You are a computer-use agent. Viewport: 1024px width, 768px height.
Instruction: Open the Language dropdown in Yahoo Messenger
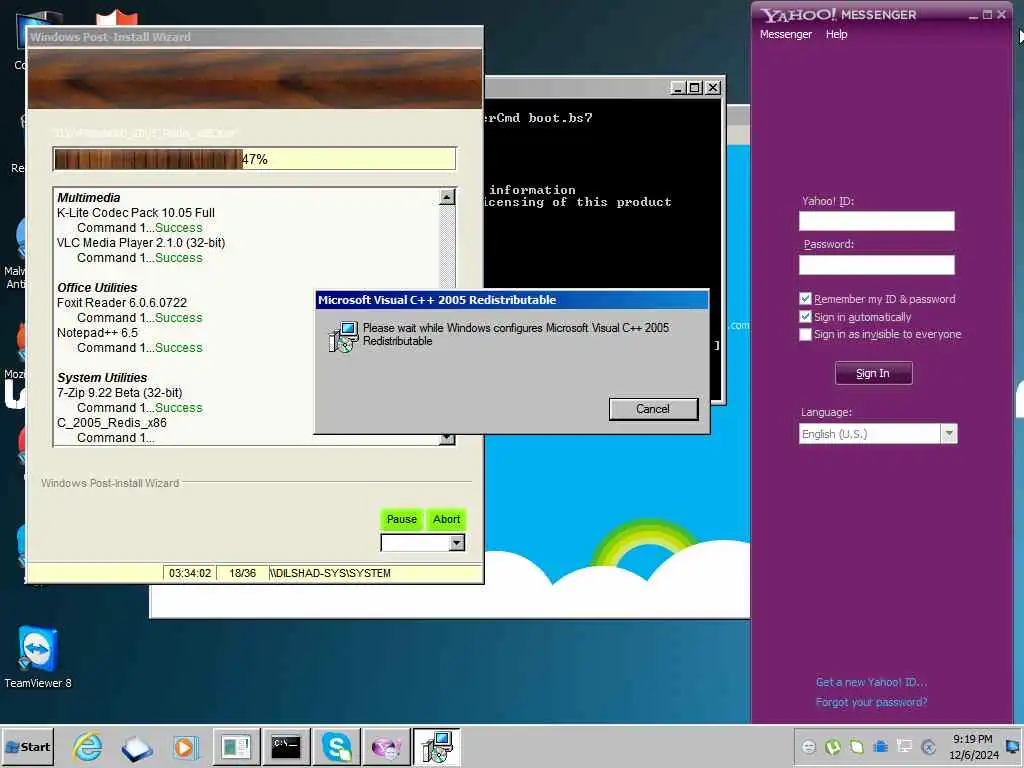tap(949, 434)
